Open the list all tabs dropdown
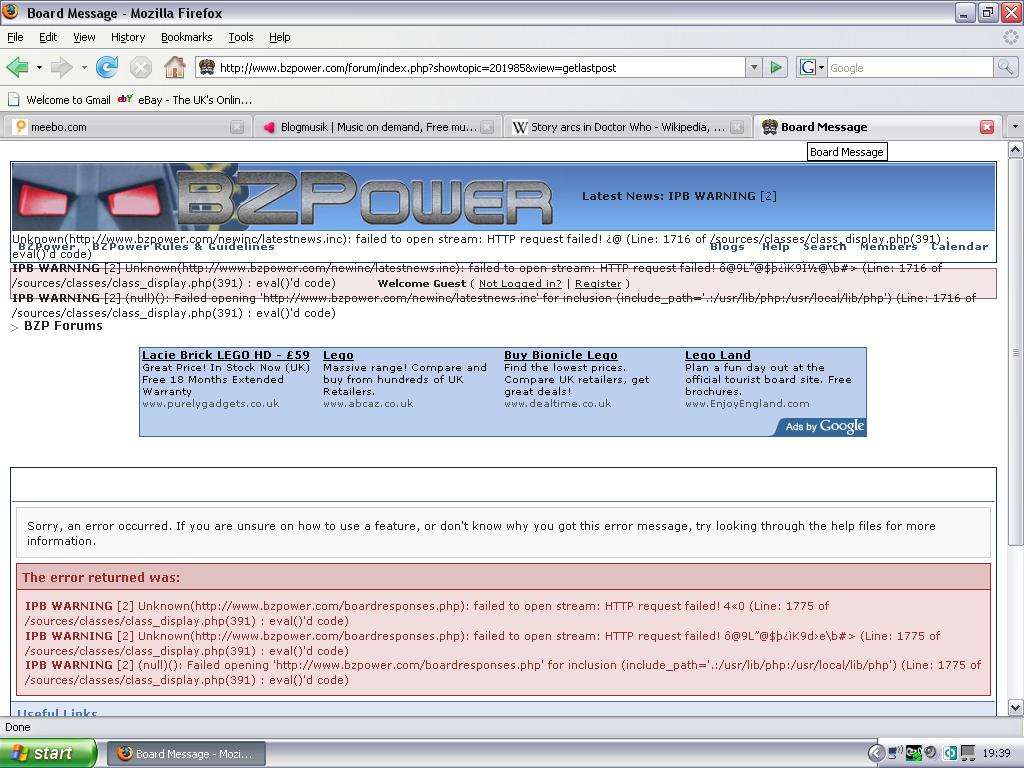 point(1015,127)
